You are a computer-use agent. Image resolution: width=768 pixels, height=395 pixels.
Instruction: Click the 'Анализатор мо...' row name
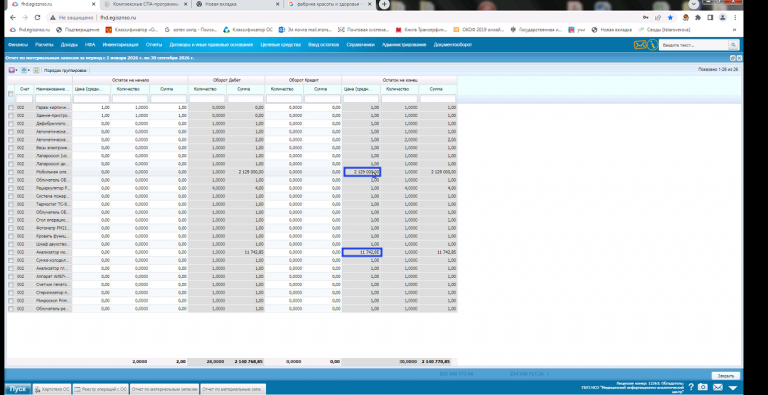[53, 252]
